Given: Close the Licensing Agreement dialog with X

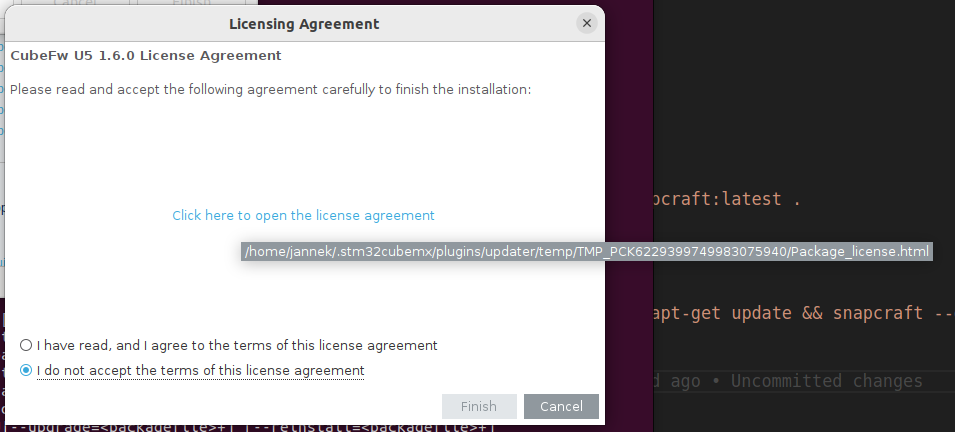Looking at the screenshot, I should (x=586, y=23).
